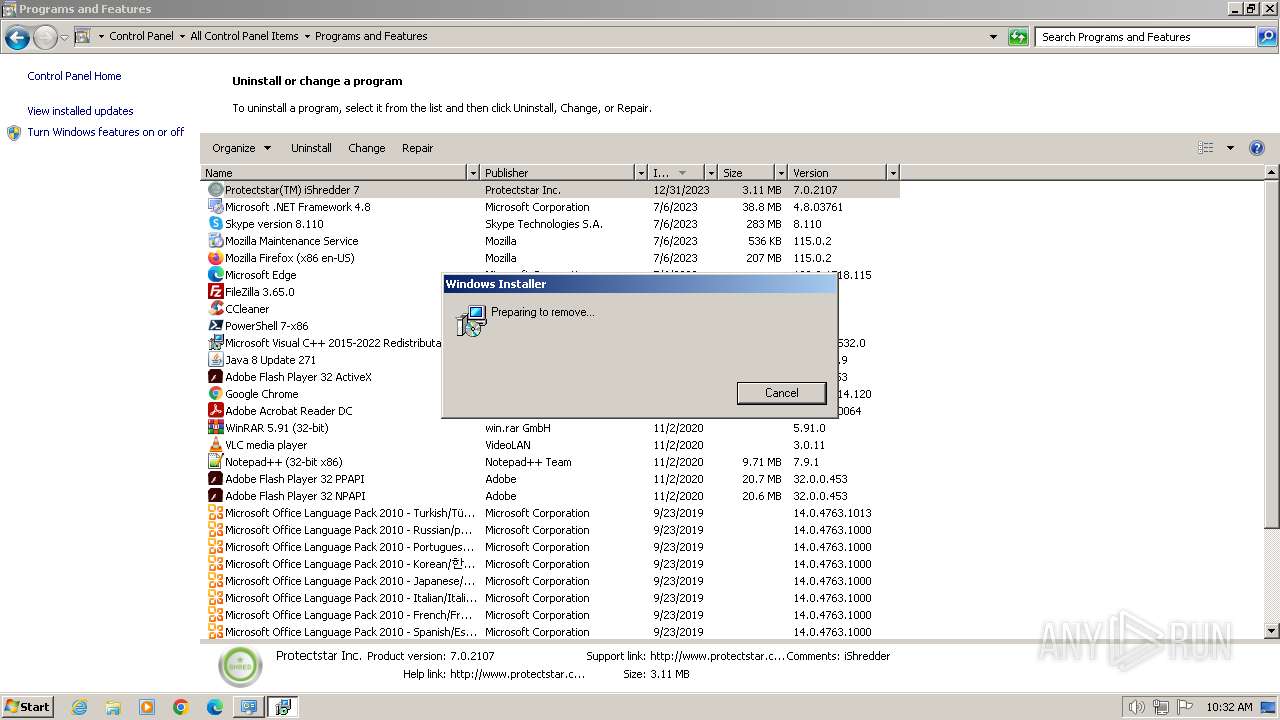Click the FileZilla 3.65.0 icon
This screenshot has height=720, width=1280.
click(215, 292)
